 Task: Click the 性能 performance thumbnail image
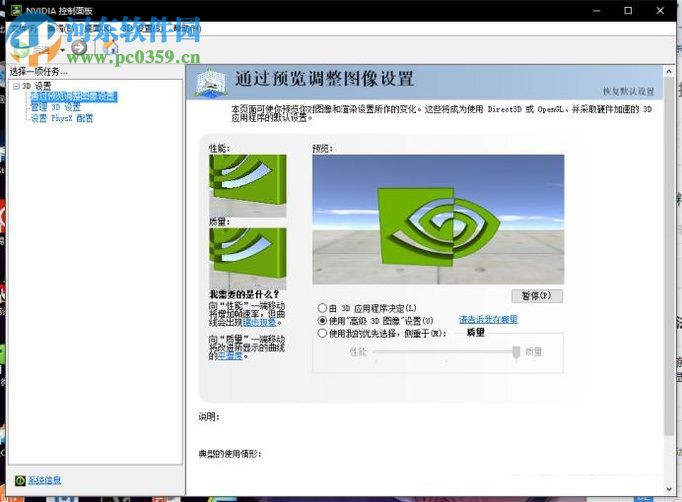247,186
